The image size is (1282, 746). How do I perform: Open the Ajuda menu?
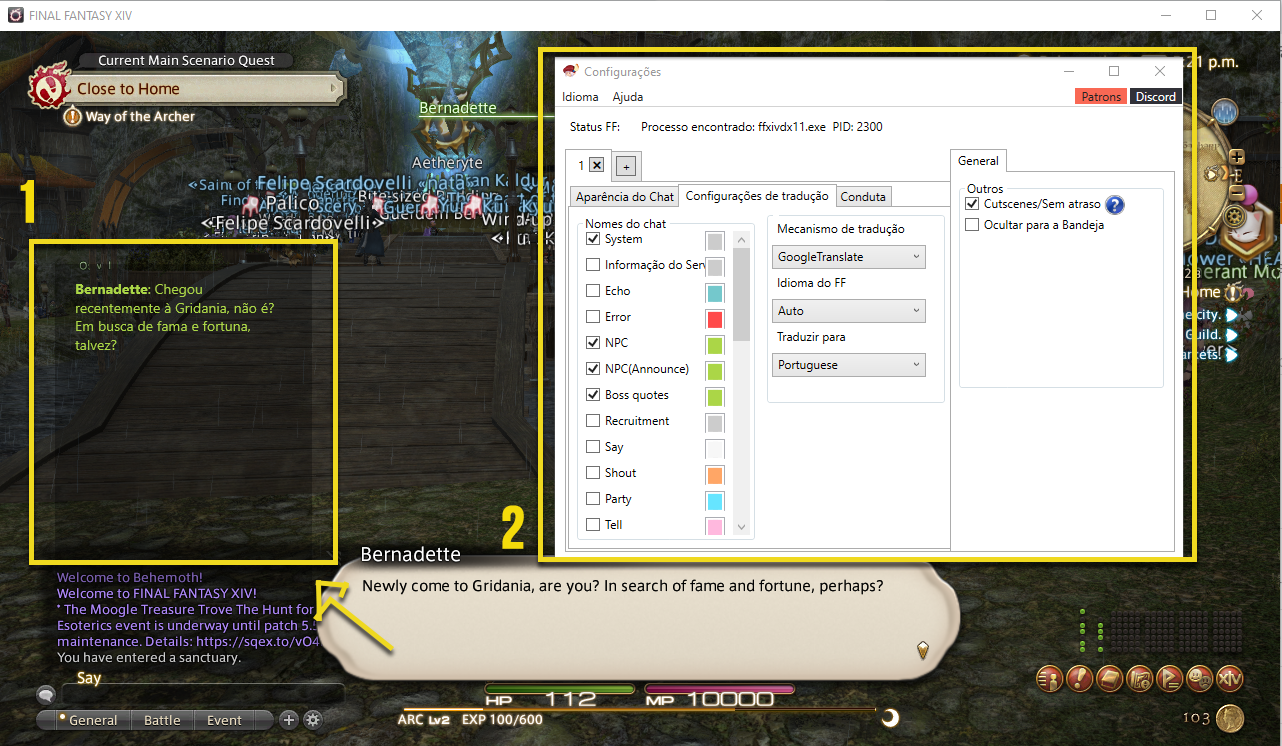pos(628,97)
